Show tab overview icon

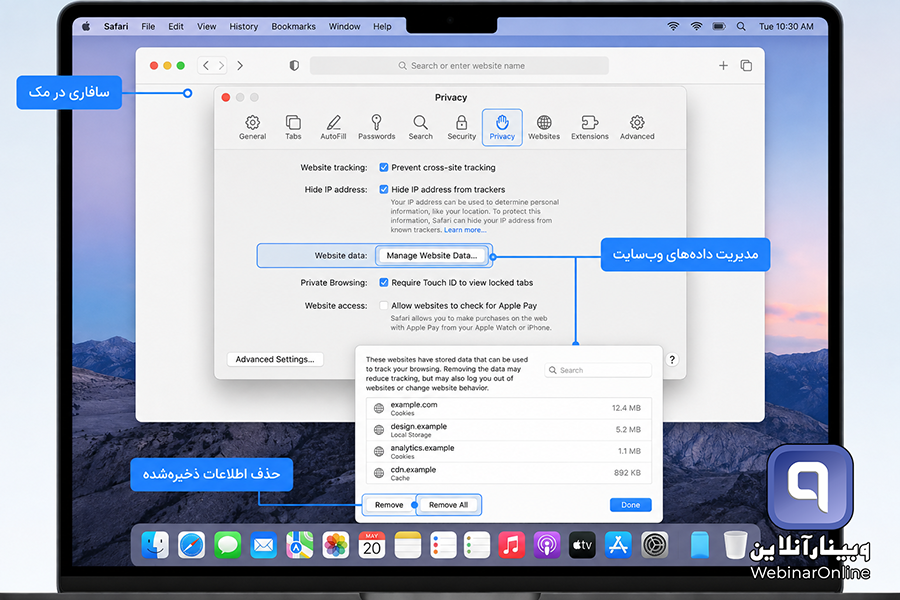coord(746,65)
